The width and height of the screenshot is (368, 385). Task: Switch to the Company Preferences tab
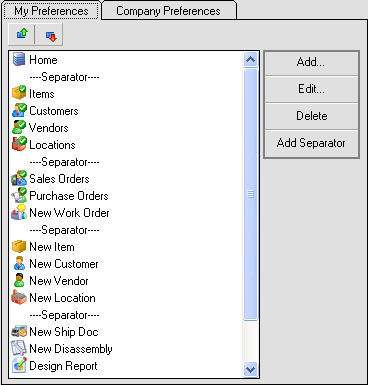168,11
